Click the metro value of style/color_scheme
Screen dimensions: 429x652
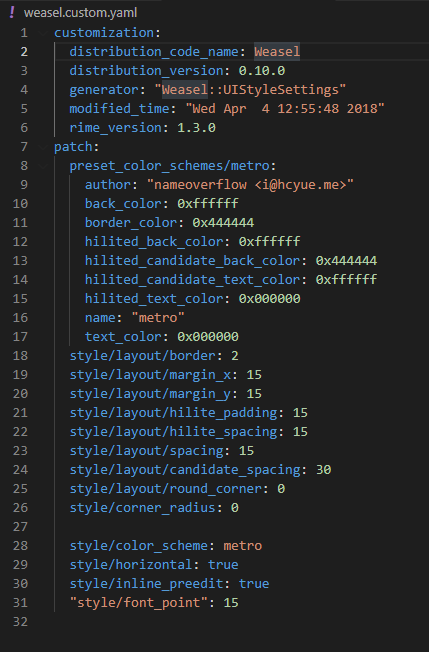tap(242, 546)
